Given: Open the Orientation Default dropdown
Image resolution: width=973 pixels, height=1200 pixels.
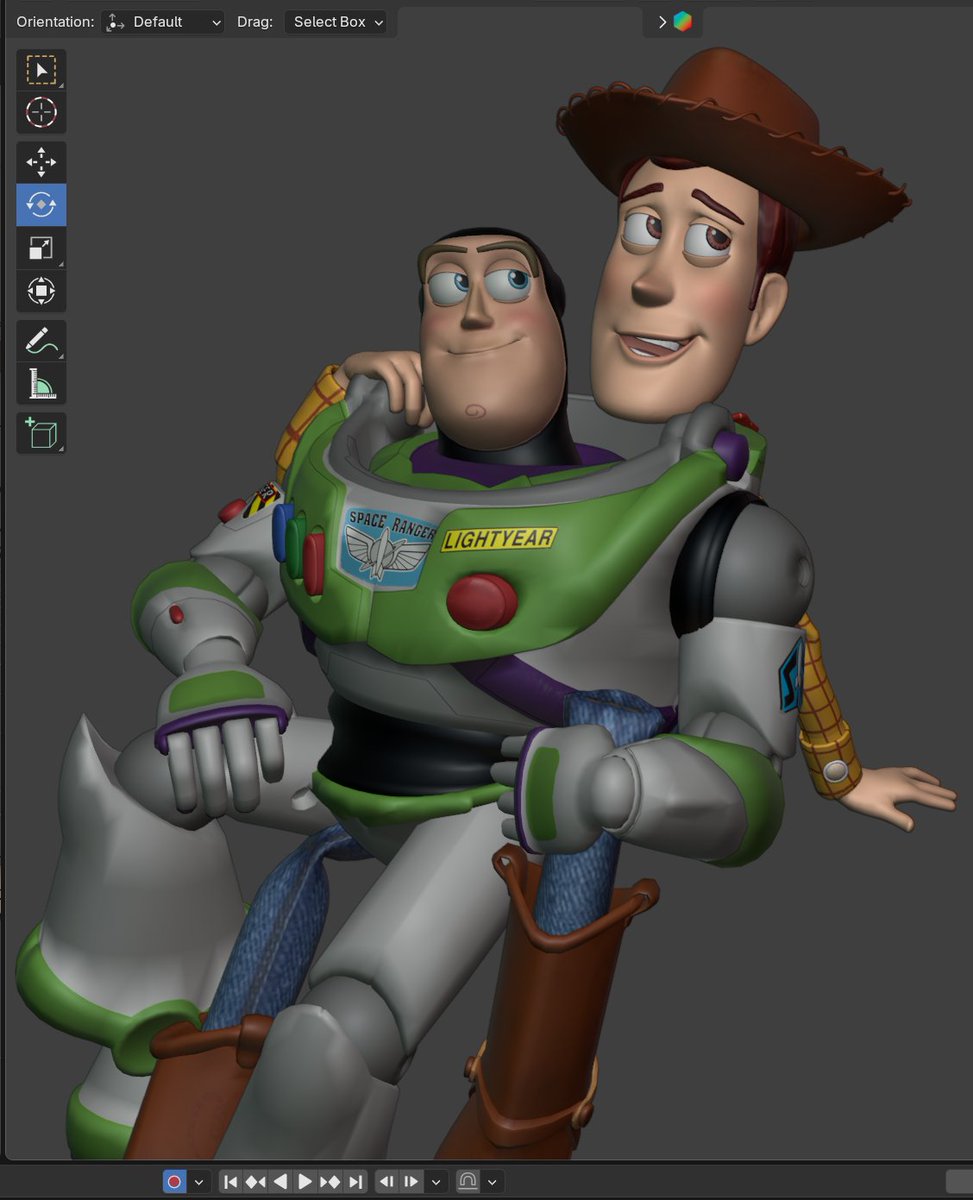Looking at the screenshot, I should pyautogui.click(x=164, y=22).
